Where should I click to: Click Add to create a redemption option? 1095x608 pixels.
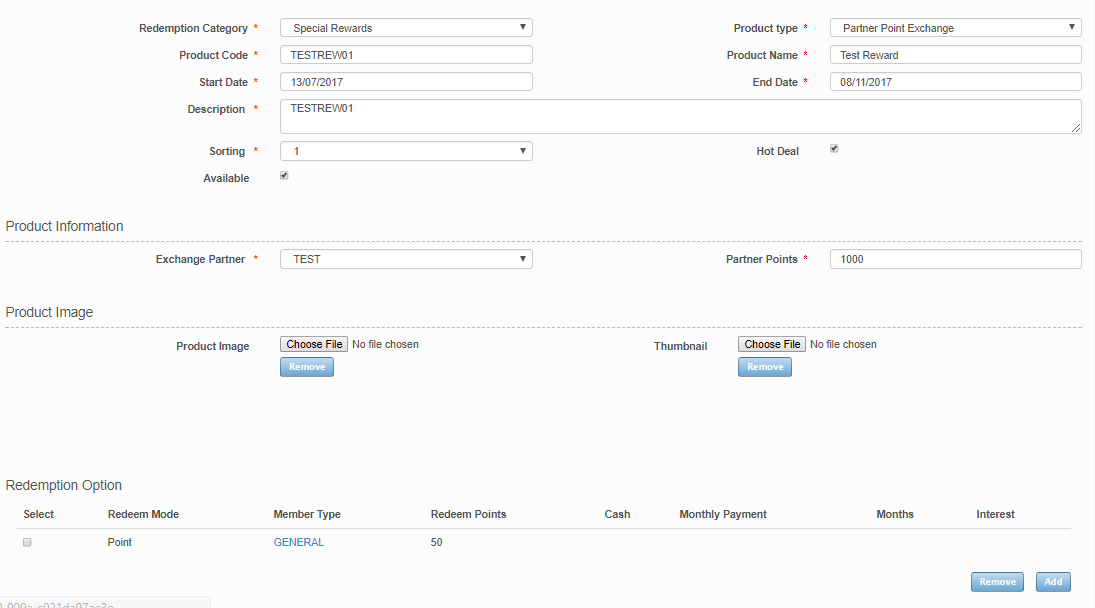click(x=1053, y=582)
